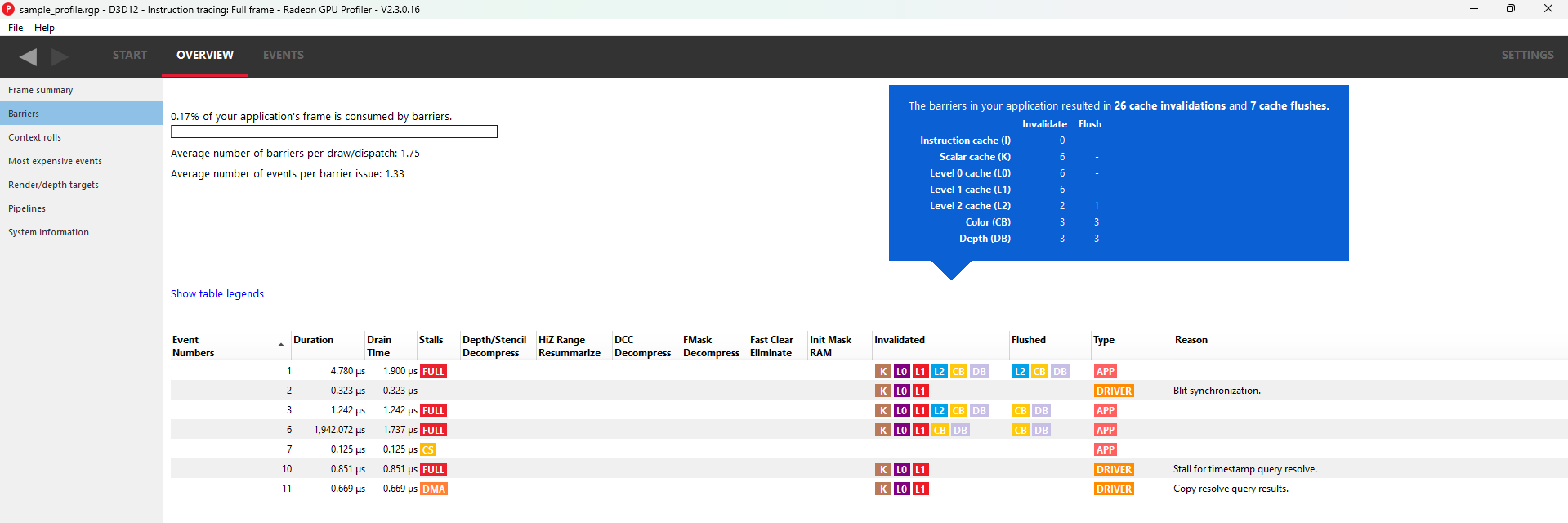The height and width of the screenshot is (523, 1568).
Task: Click the DRIVER type badge for event 2
Action: click(1114, 391)
